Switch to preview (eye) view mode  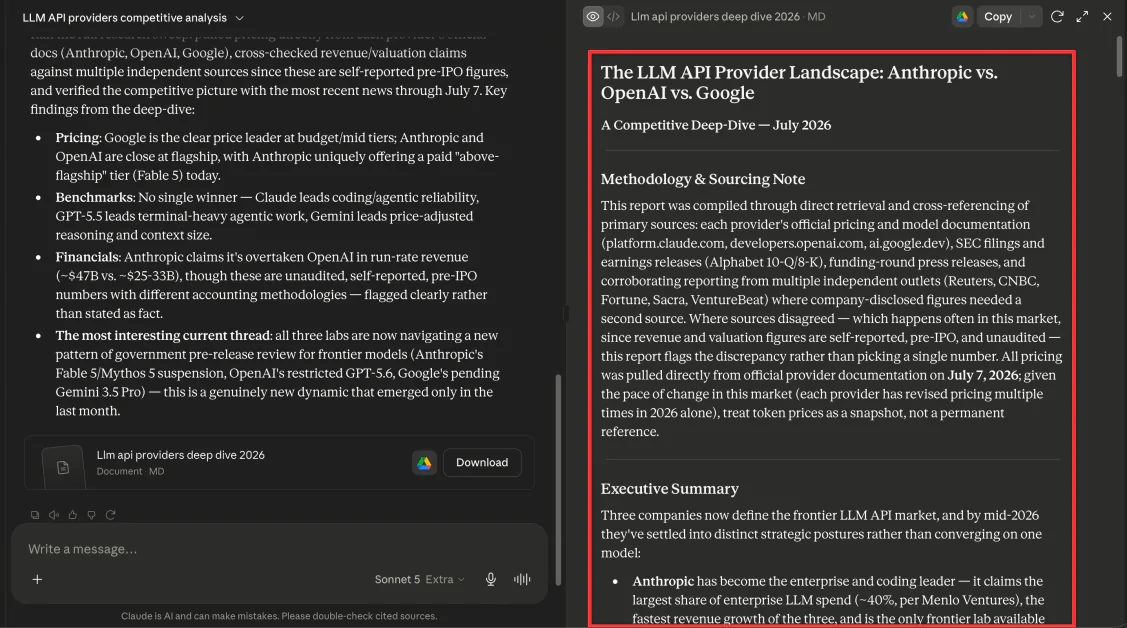(593, 17)
